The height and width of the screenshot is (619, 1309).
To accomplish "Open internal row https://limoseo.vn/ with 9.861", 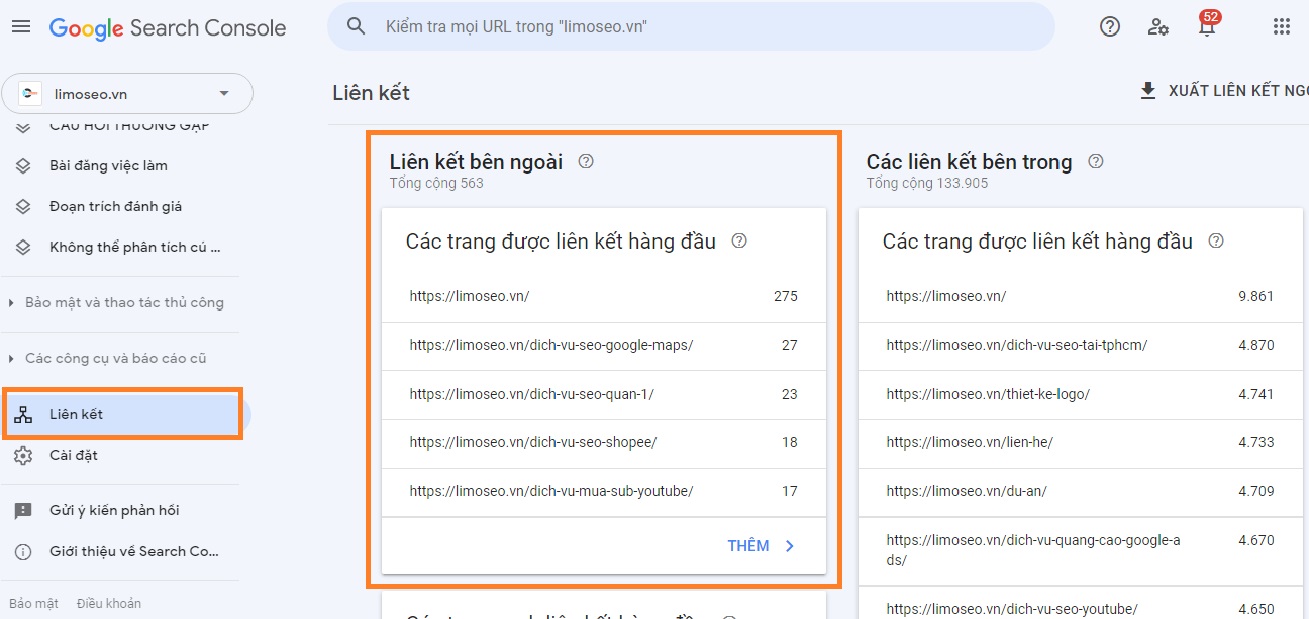I will coord(1081,296).
